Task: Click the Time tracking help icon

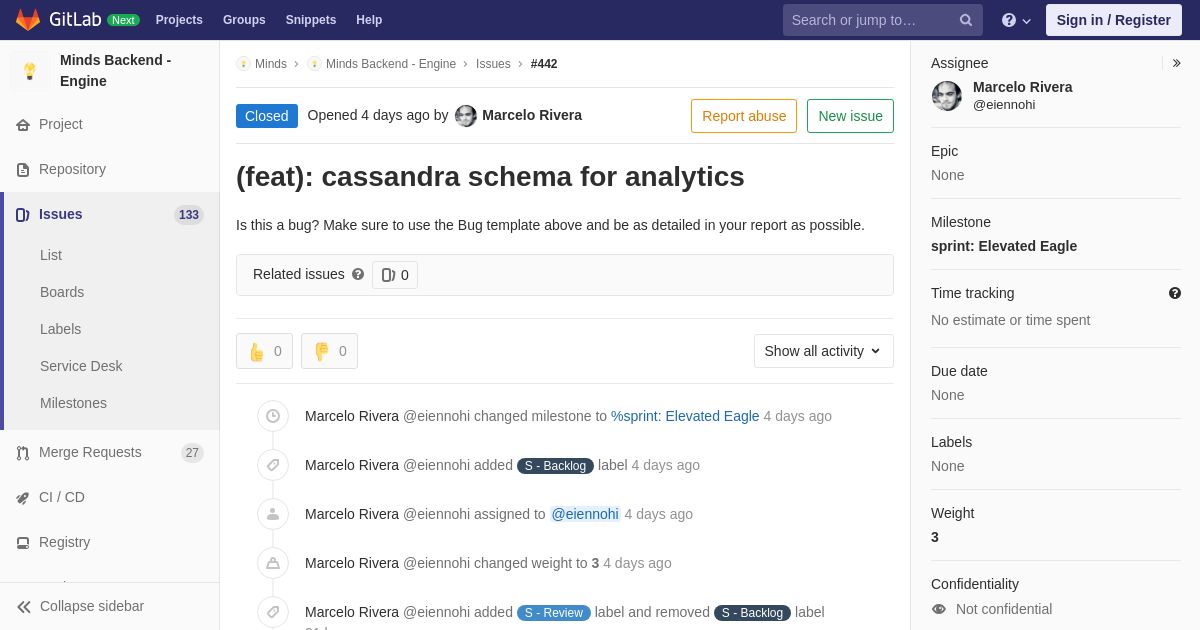Action: pos(1174,293)
